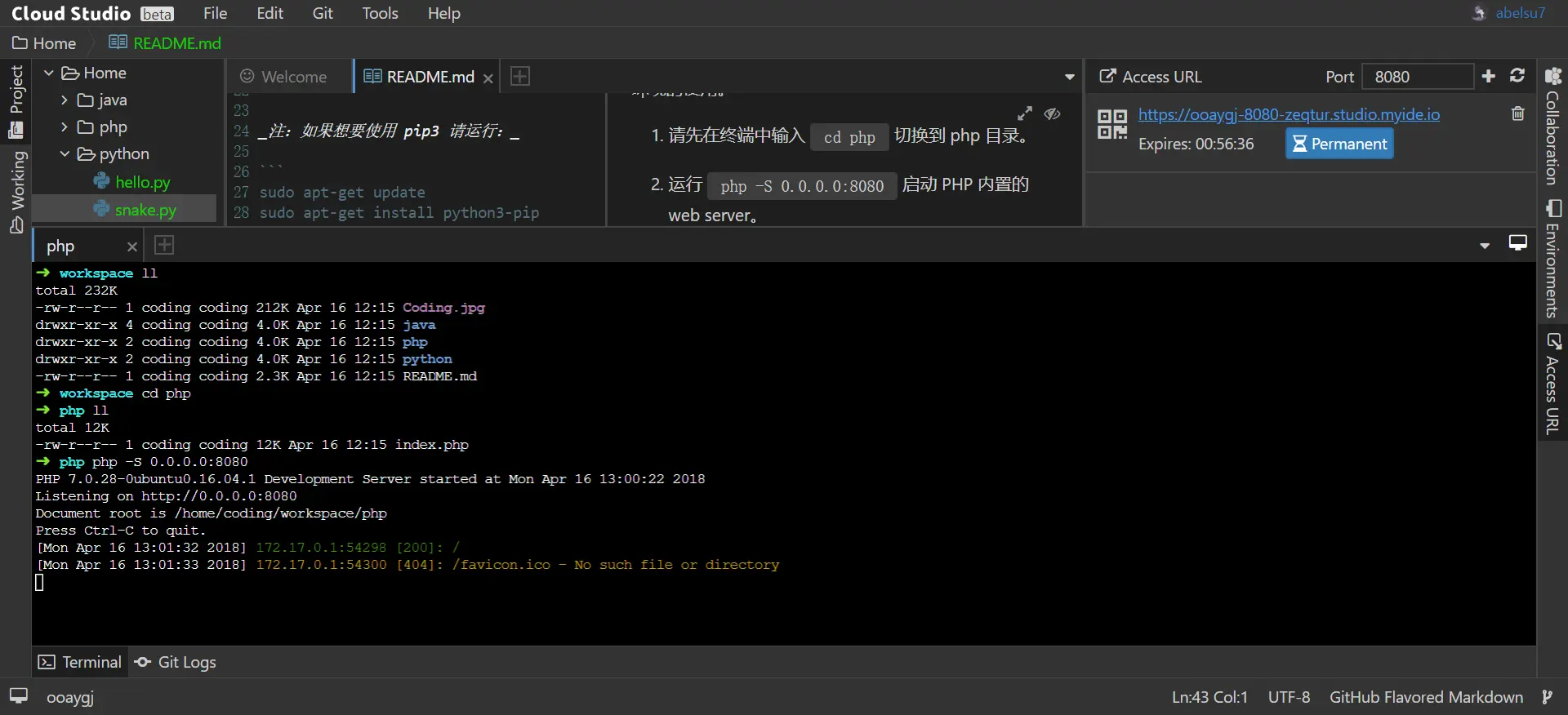Click editor line 27 sudo apt-get update
Viewport: 1568px width, 715px height.
342,192
